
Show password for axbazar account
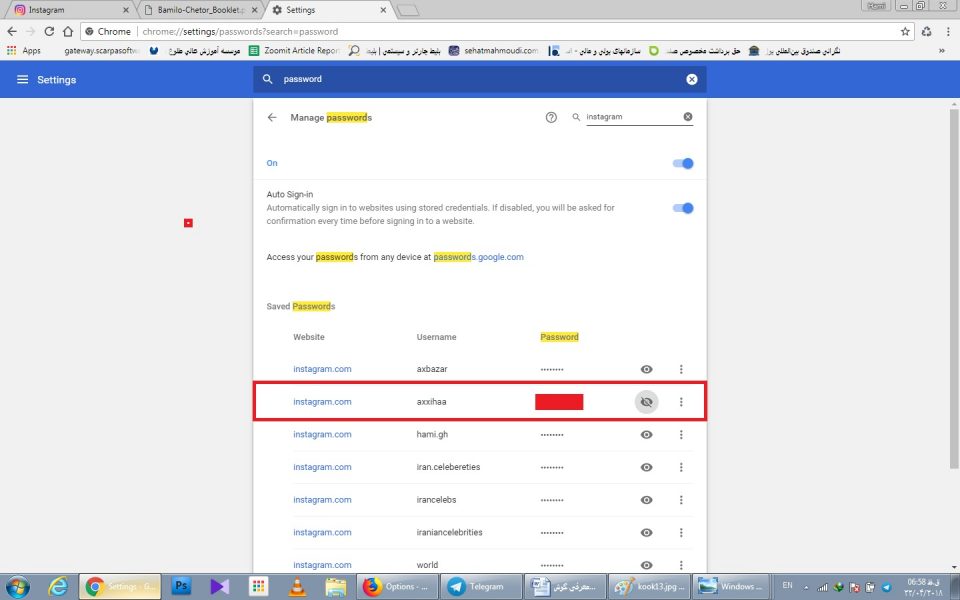(x=646, y=369)
